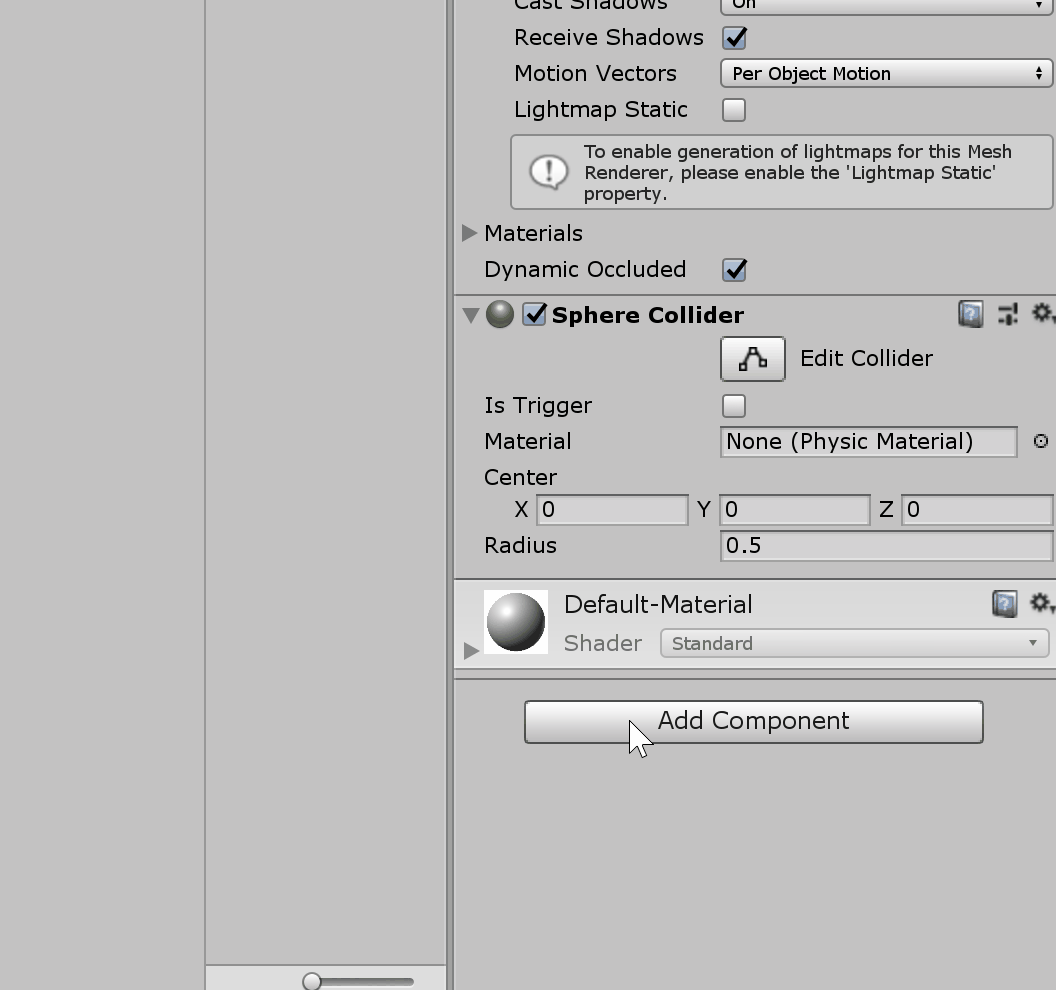Enable Lightmap Static
Image resolution: width=1056 pixels, height=990 pixels.
[x=733, y=109]
